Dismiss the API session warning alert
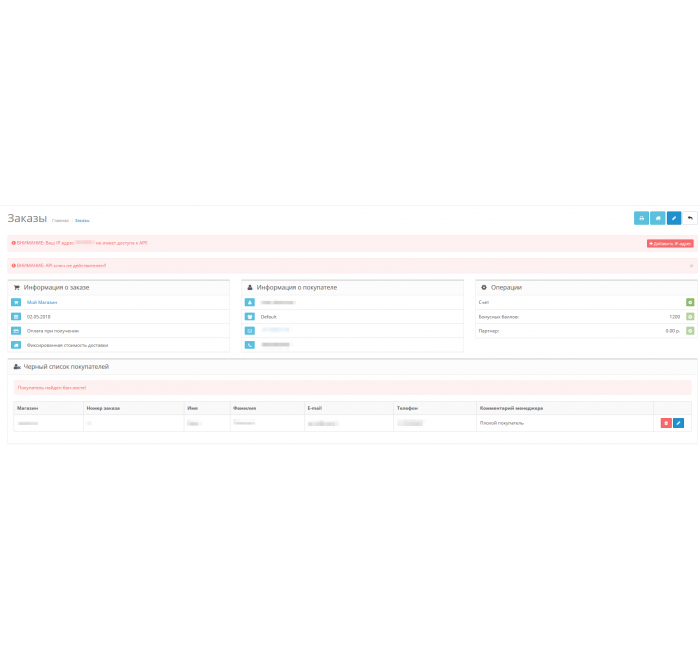700x650 pixels. tap(692, 266)
